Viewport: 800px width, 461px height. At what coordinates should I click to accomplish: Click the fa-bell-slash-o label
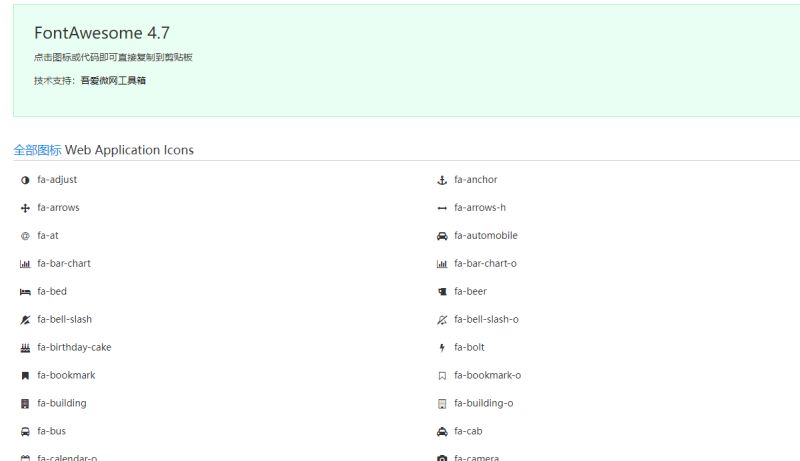486,320
